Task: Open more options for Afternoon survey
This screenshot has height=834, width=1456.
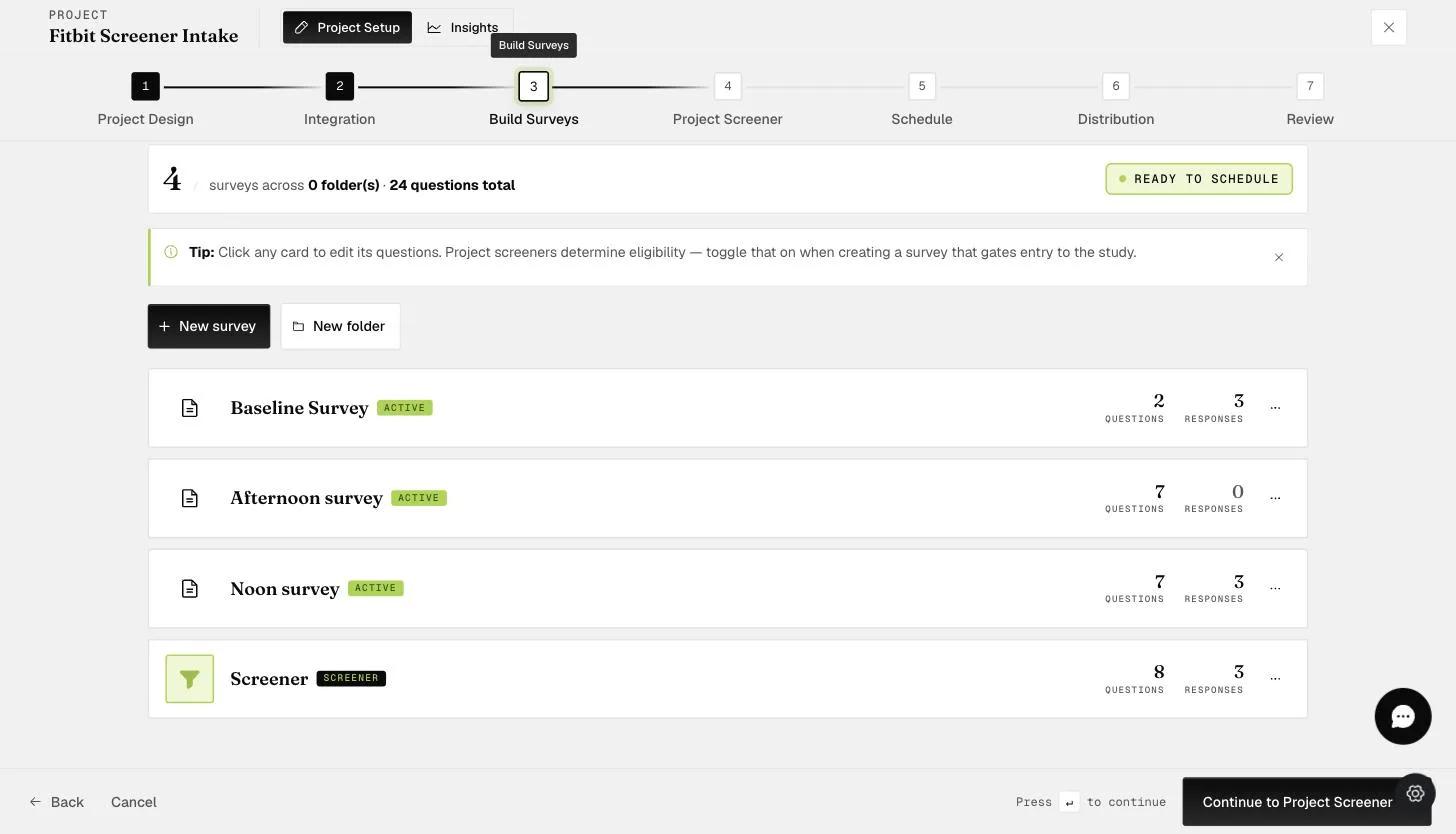Action: coord(1275,498)
